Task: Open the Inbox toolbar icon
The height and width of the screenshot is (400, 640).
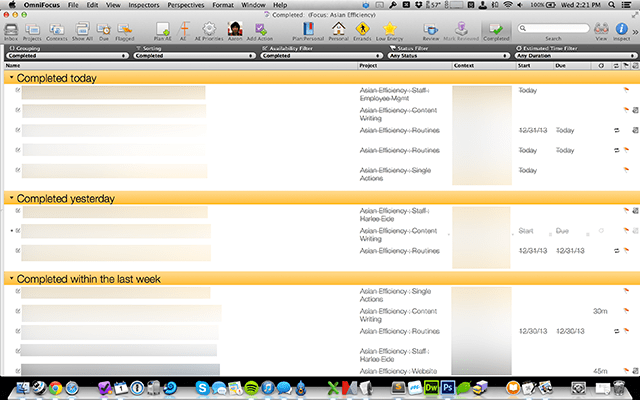Action: pos(11,31)
